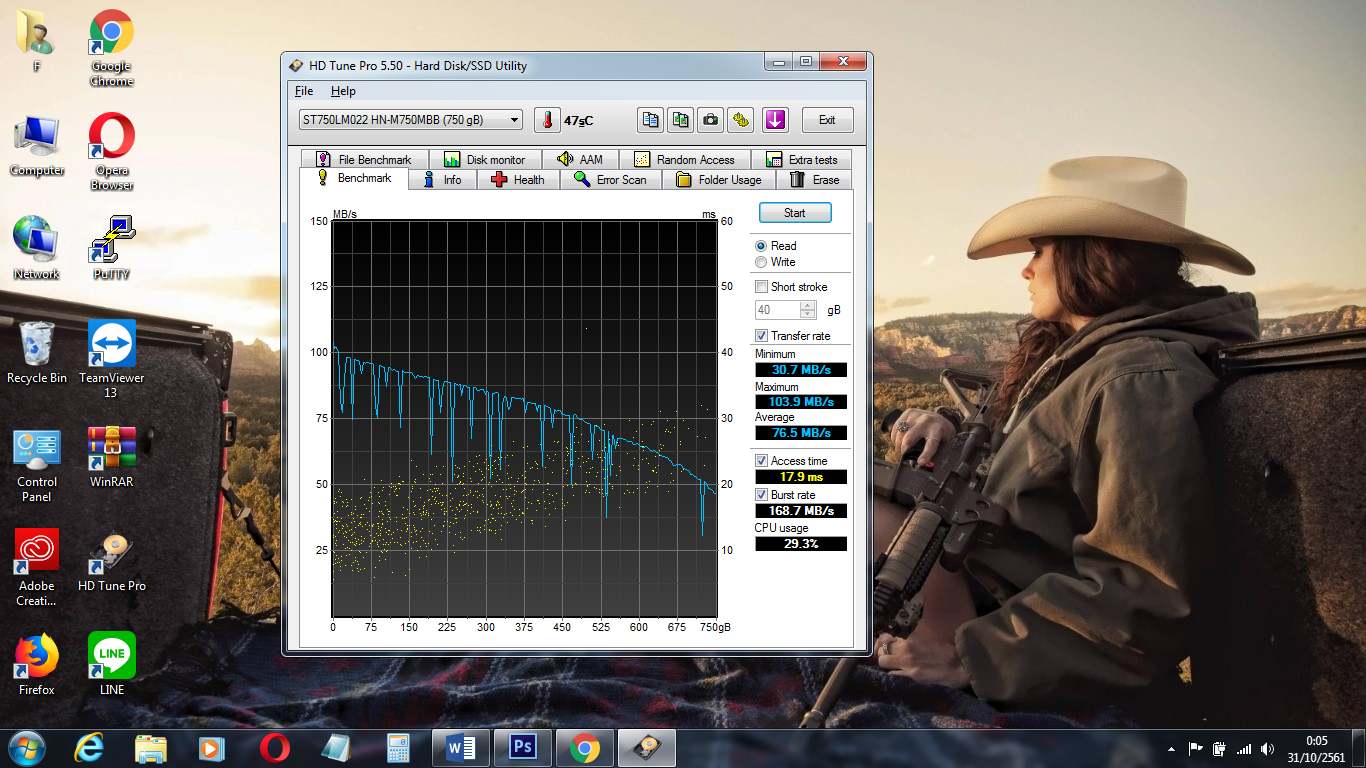
Task: Open HD Tune Pro desktop shortcut
Action: [112, 563]
